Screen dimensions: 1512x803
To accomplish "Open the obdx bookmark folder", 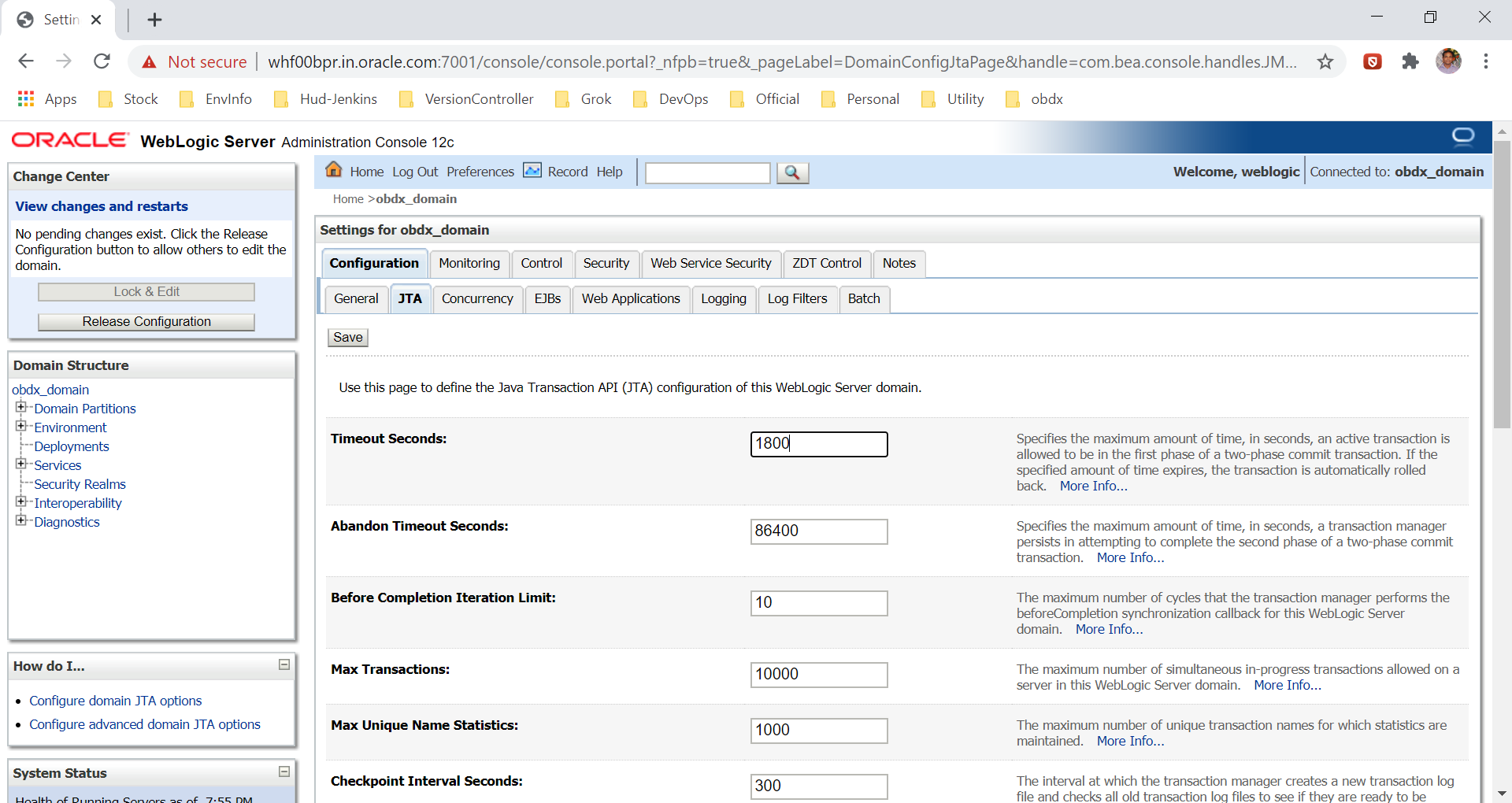I will coord(1034,99).
